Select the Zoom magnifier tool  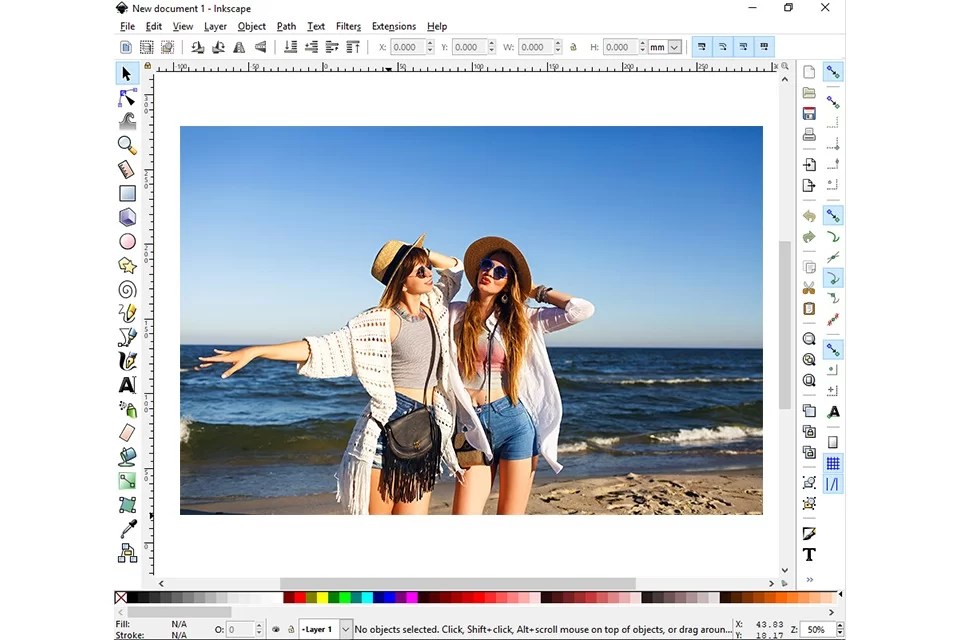127,145
